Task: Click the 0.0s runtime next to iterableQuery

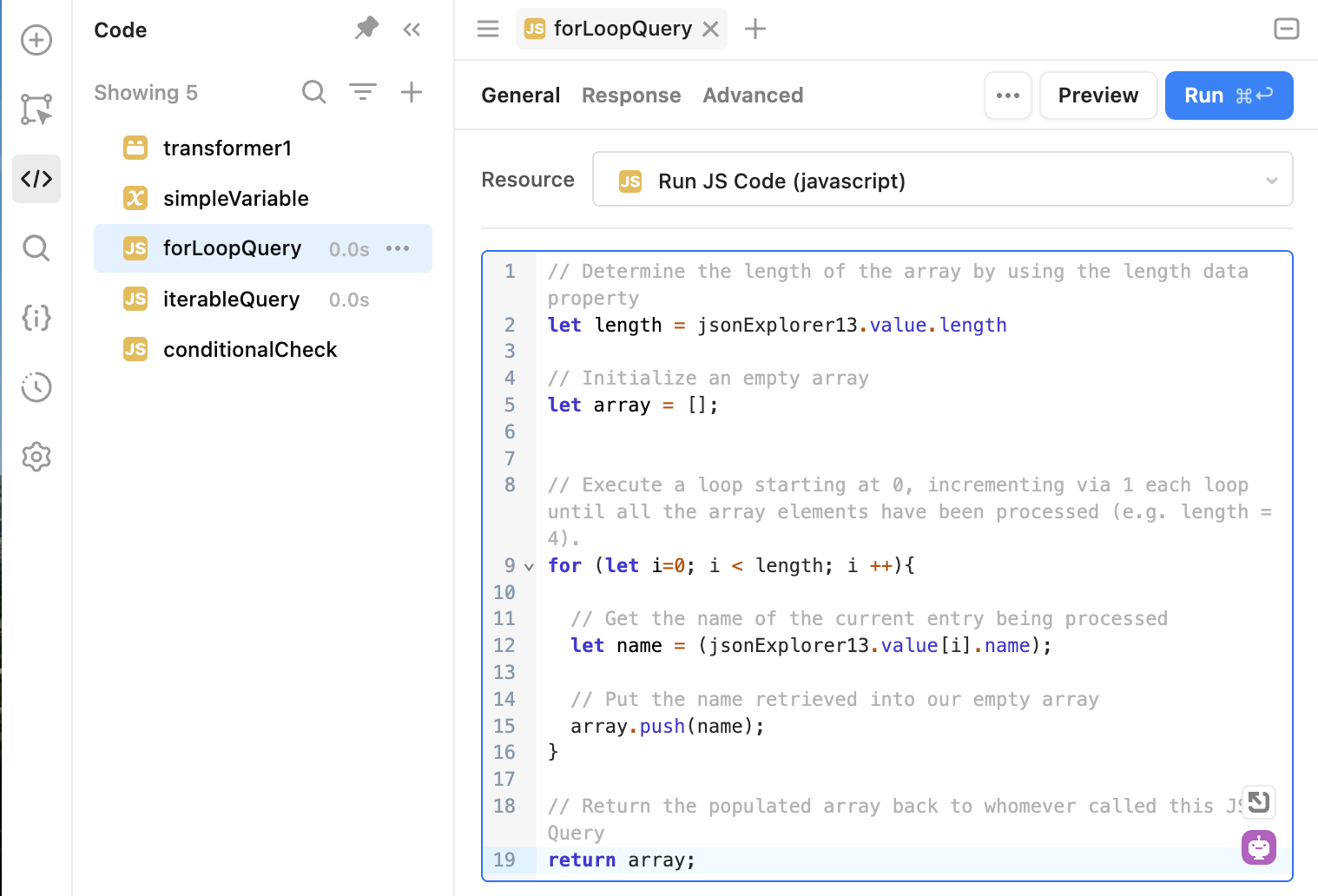Action: pos(349,300)
